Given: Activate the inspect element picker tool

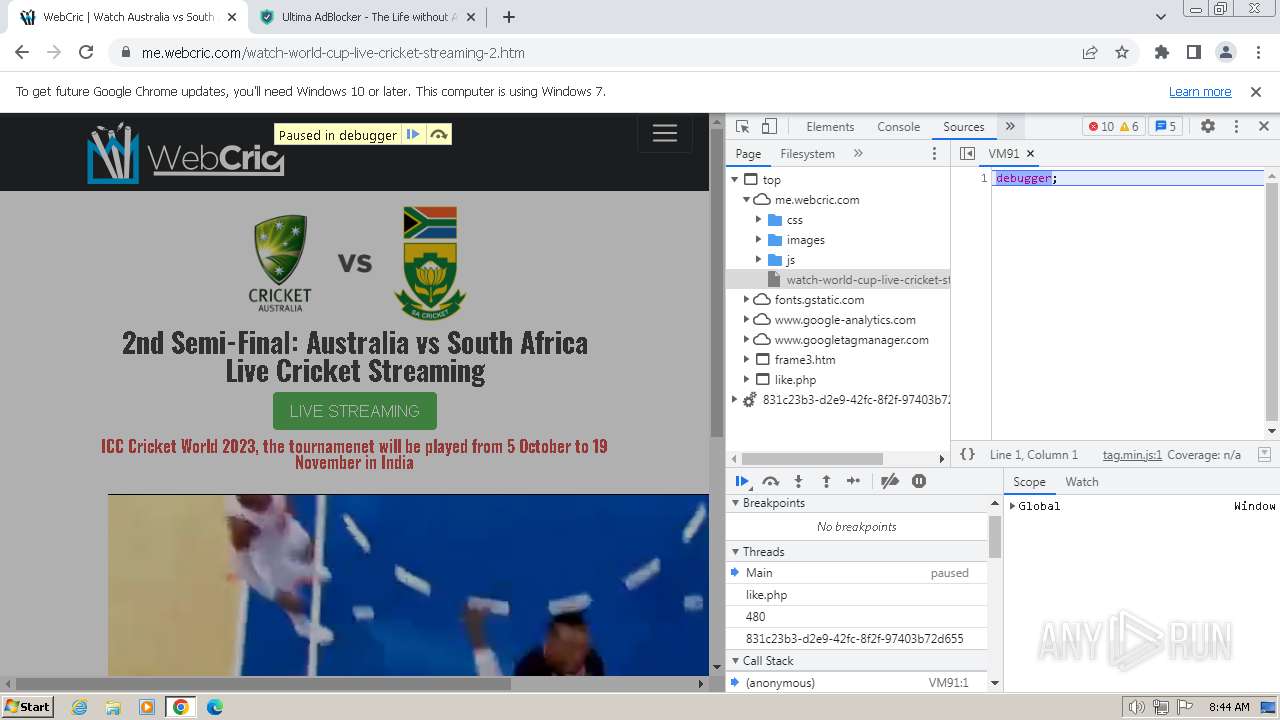Looking at the screenshot, I should click(x=742, y=127).
